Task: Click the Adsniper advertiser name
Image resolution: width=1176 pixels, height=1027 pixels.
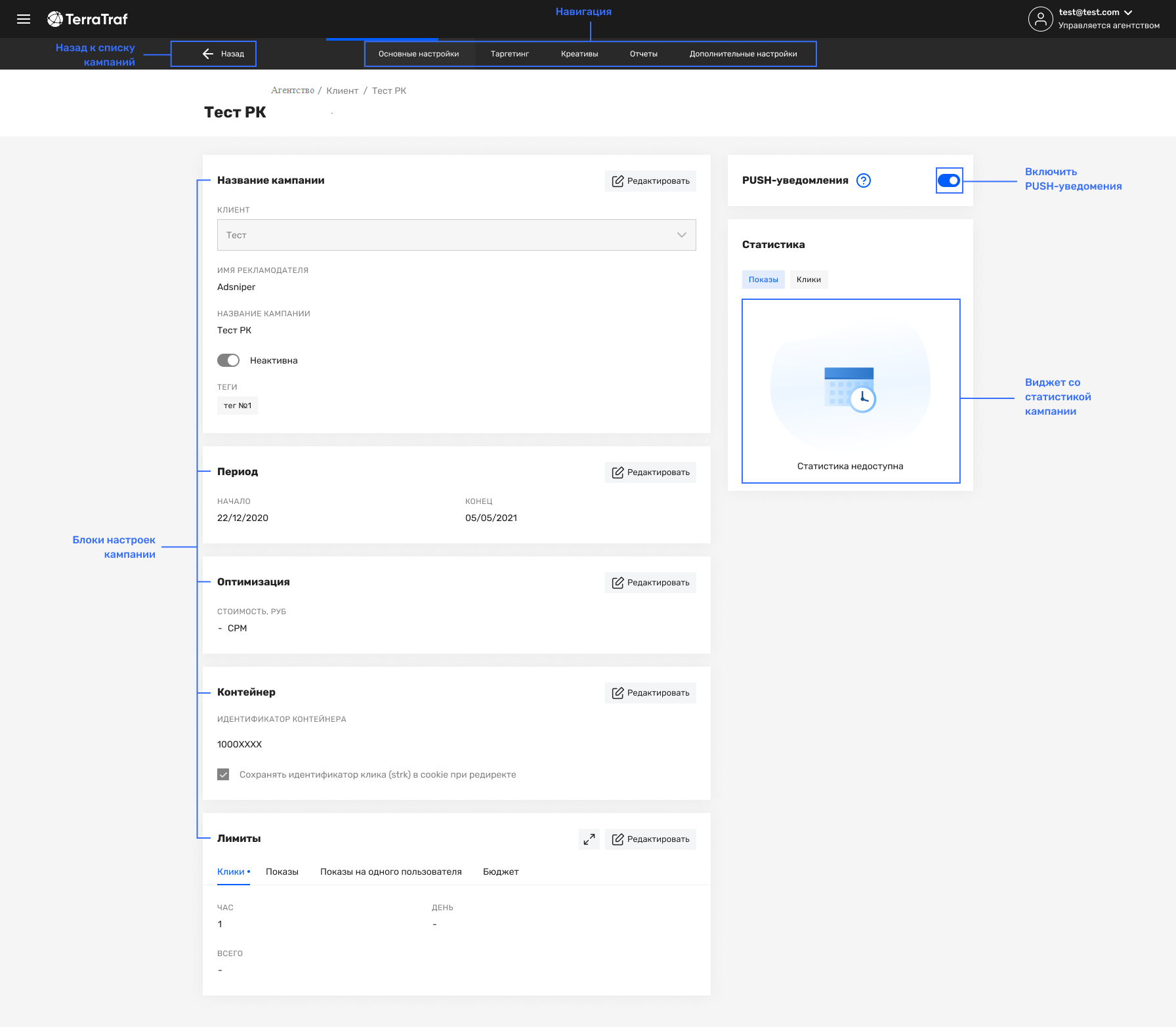Action: point(236,287)
